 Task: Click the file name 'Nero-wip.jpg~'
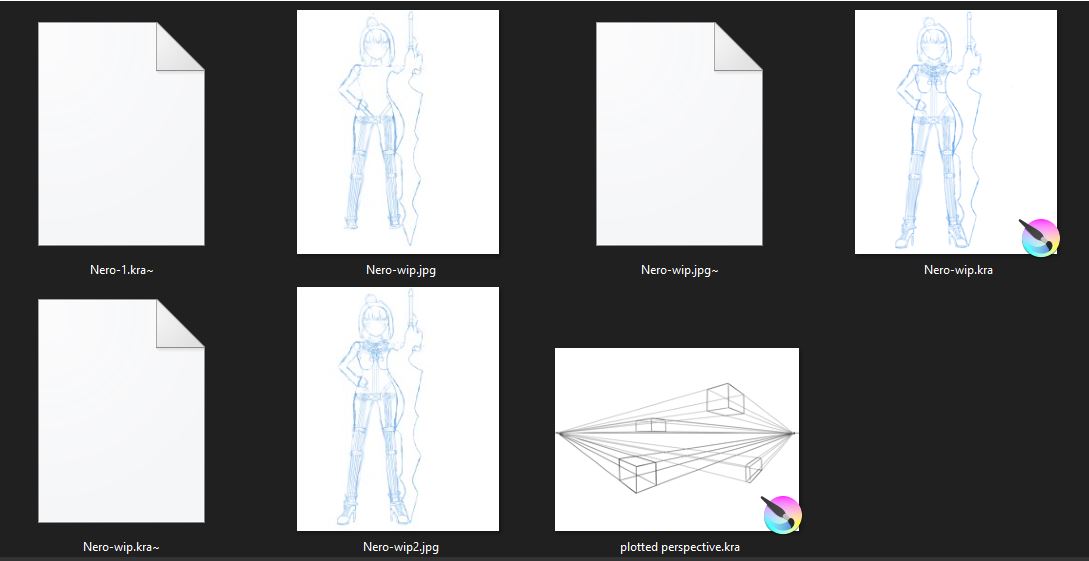(x=680, y=270)
